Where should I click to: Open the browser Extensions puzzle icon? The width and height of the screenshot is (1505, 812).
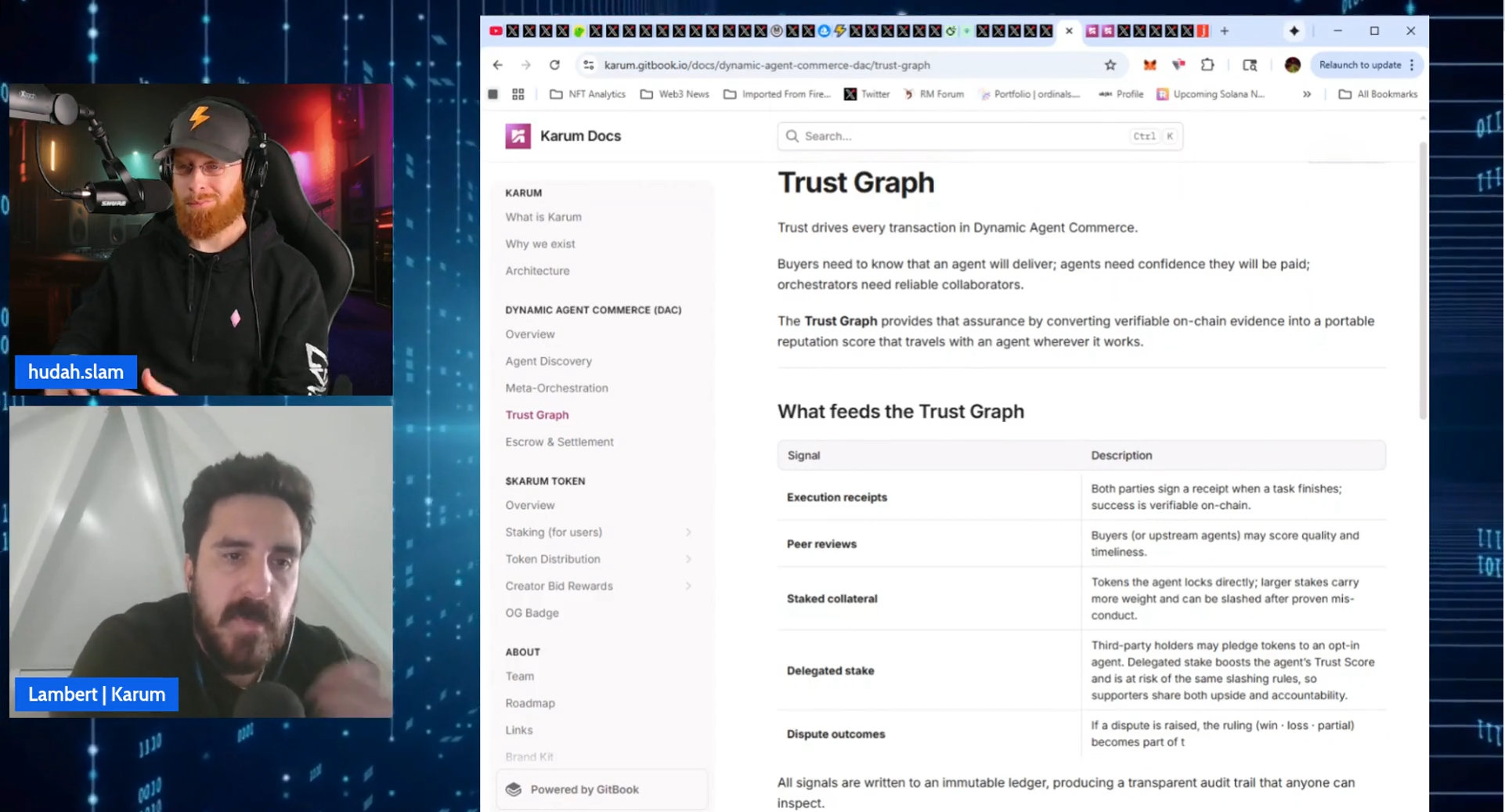point(1207,65)
